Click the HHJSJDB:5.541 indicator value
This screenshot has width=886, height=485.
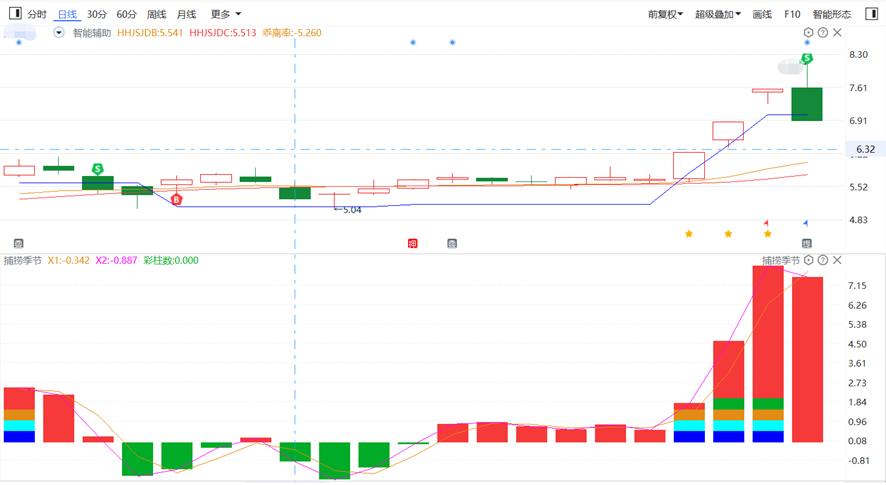tap(150, 33)
